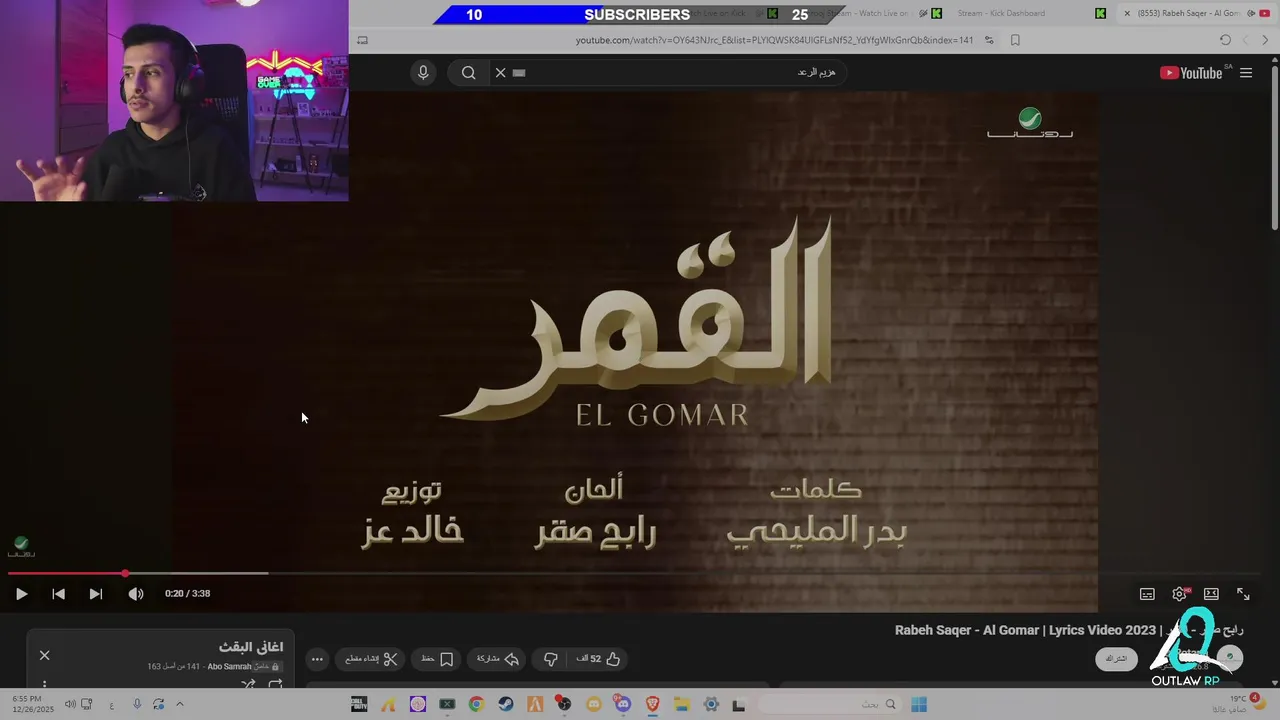Image resolution: width=1280 pixels, height=720 pixels.
Task: Click the browser address bar URL
Action: pos(774,40)
